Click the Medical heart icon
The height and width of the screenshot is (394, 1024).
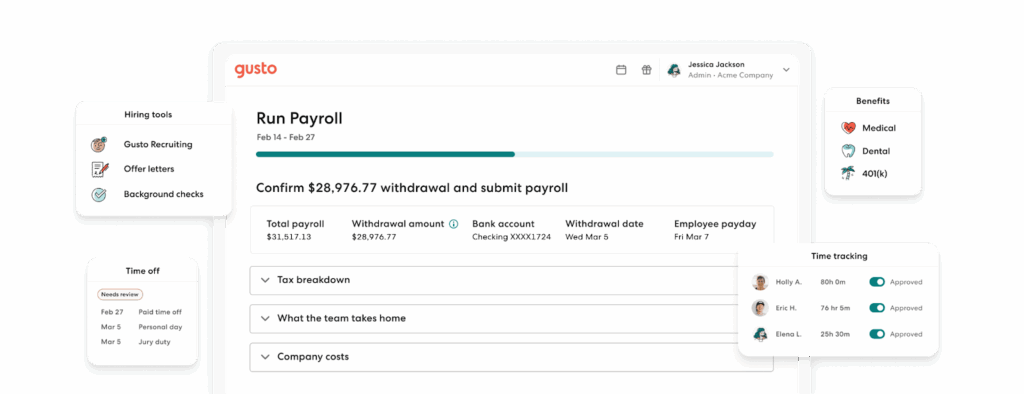pyautogui.click(x=848, y=128)
